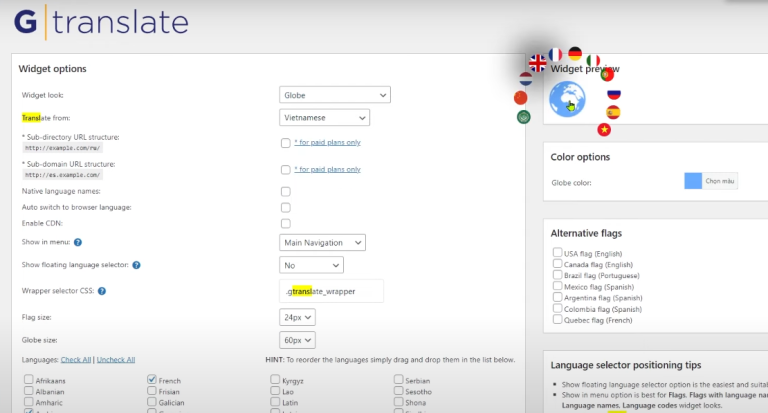Click the Check All languages link
Screen dimensions: 768x413
[x=76, y=360]
